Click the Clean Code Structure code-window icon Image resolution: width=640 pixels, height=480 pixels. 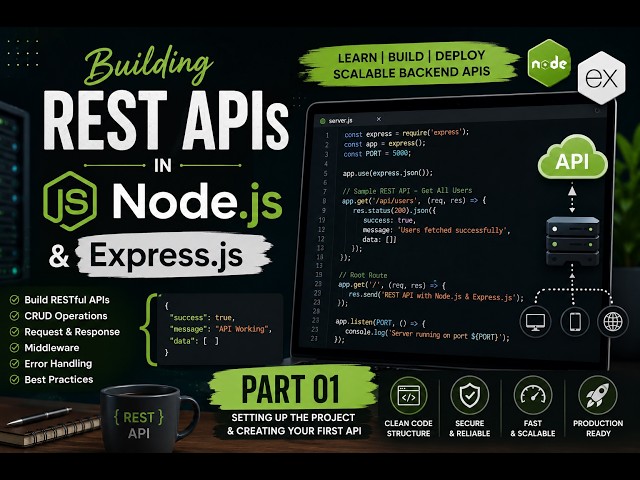(409, 396)
